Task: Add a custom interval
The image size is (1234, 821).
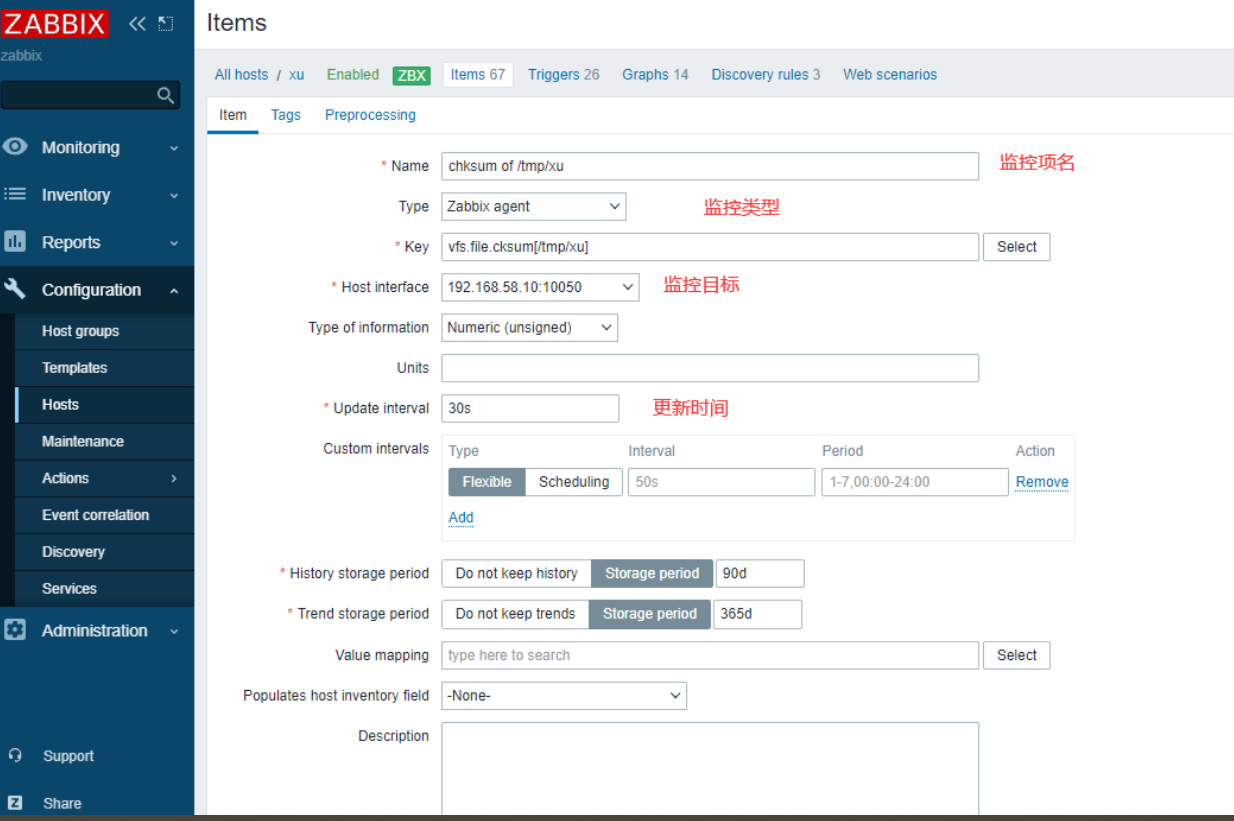Action: (461, 517)
